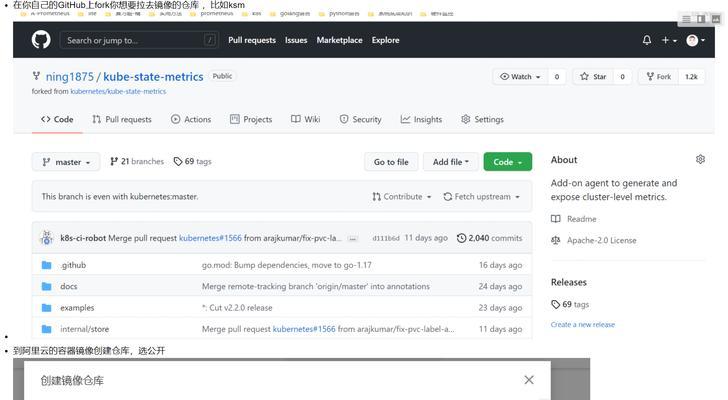This screenshot has width=728, height=400.
Task: Click the Fork button
Action: pos(659,77)
